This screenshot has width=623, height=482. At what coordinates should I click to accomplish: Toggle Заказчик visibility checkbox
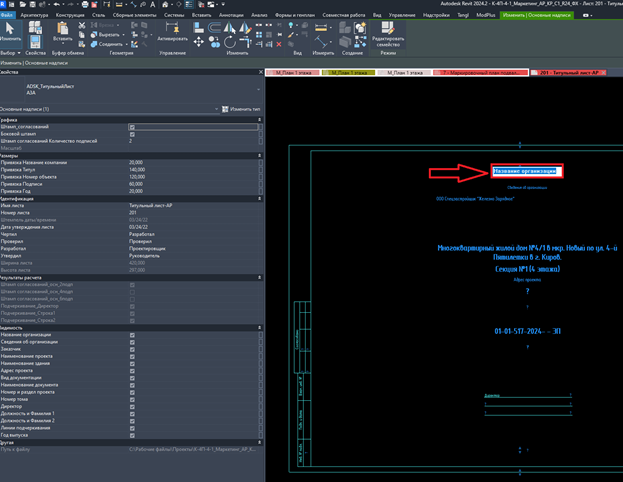pos(132,349)
